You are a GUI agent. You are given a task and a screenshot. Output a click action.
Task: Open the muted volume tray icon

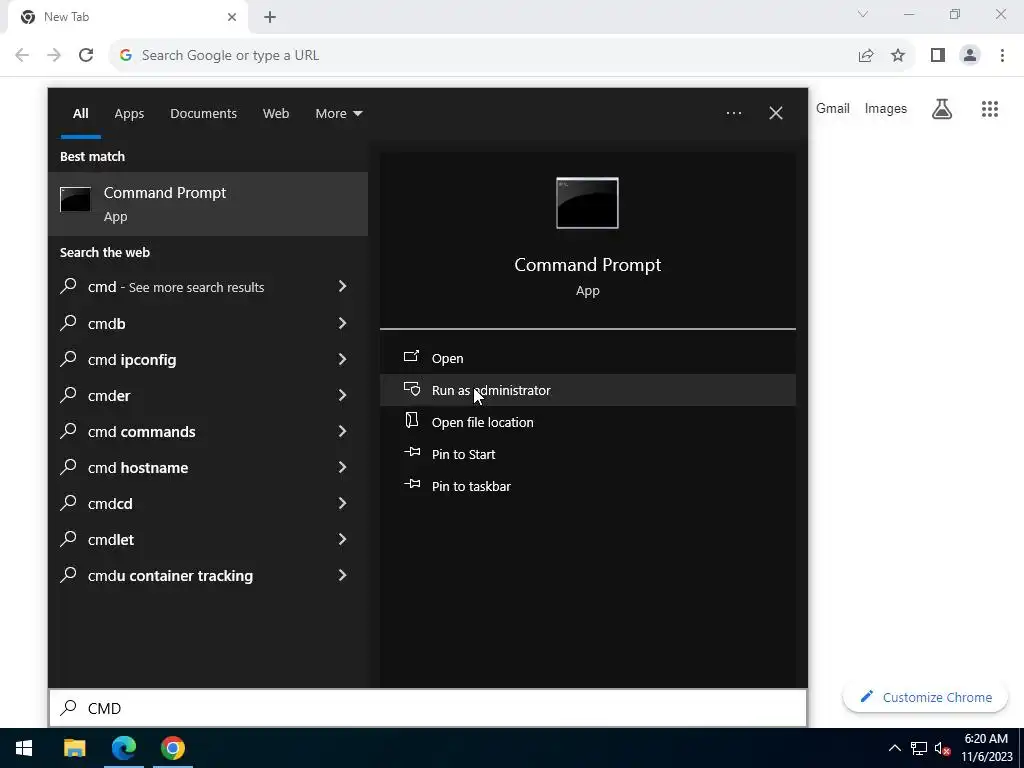pyautogui.click(x=942, y=748)
